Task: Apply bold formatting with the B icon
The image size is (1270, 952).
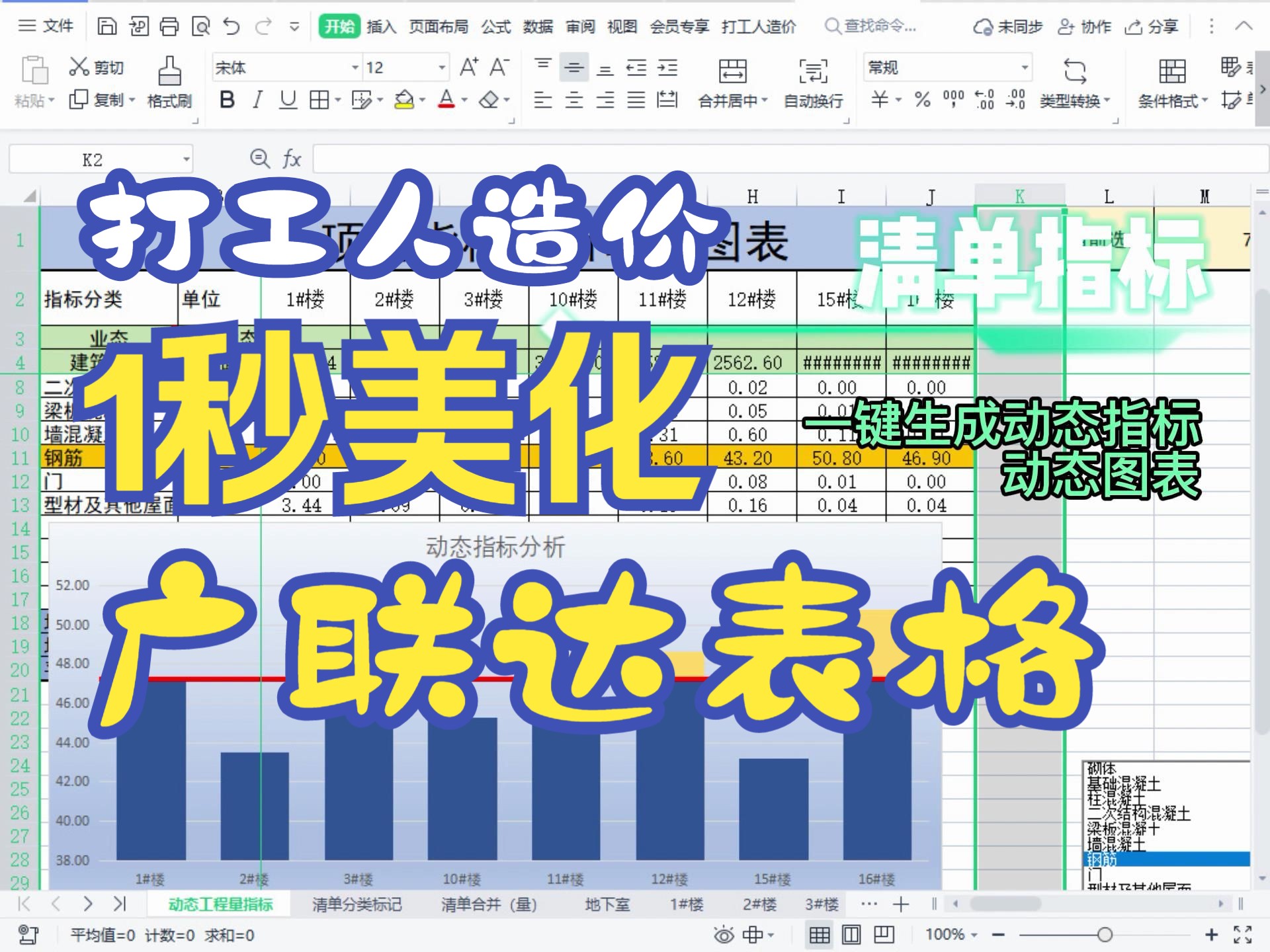Action: coord(228,100)
